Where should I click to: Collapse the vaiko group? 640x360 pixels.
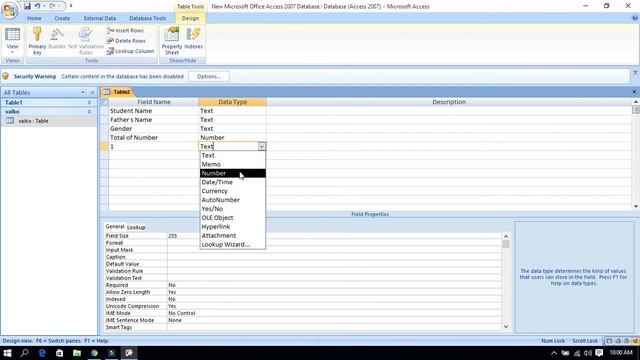[89, 111]
